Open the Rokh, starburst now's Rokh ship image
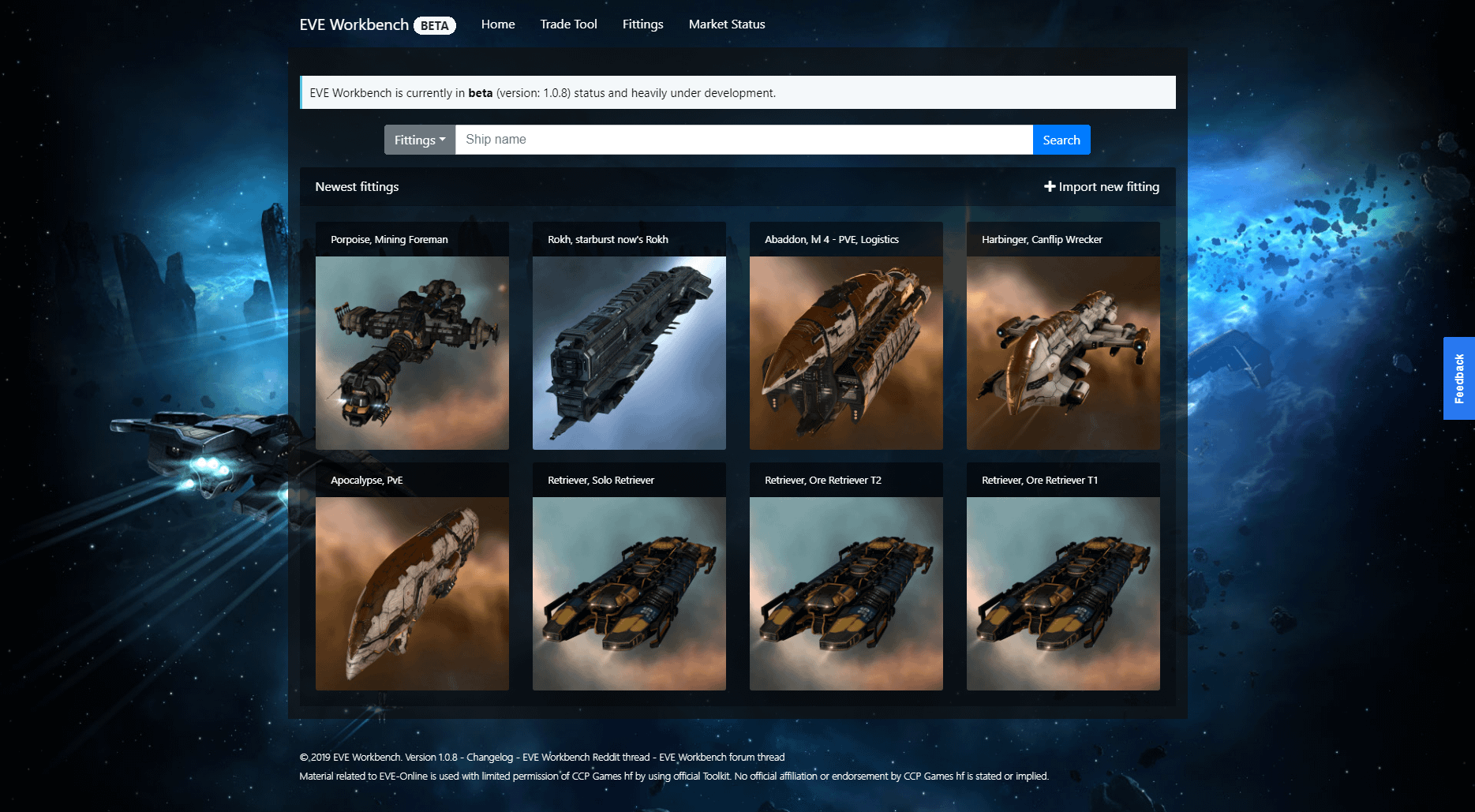The height and width of the screenshot is (812, 1475). pyautogui.click(x=629, y=353)
